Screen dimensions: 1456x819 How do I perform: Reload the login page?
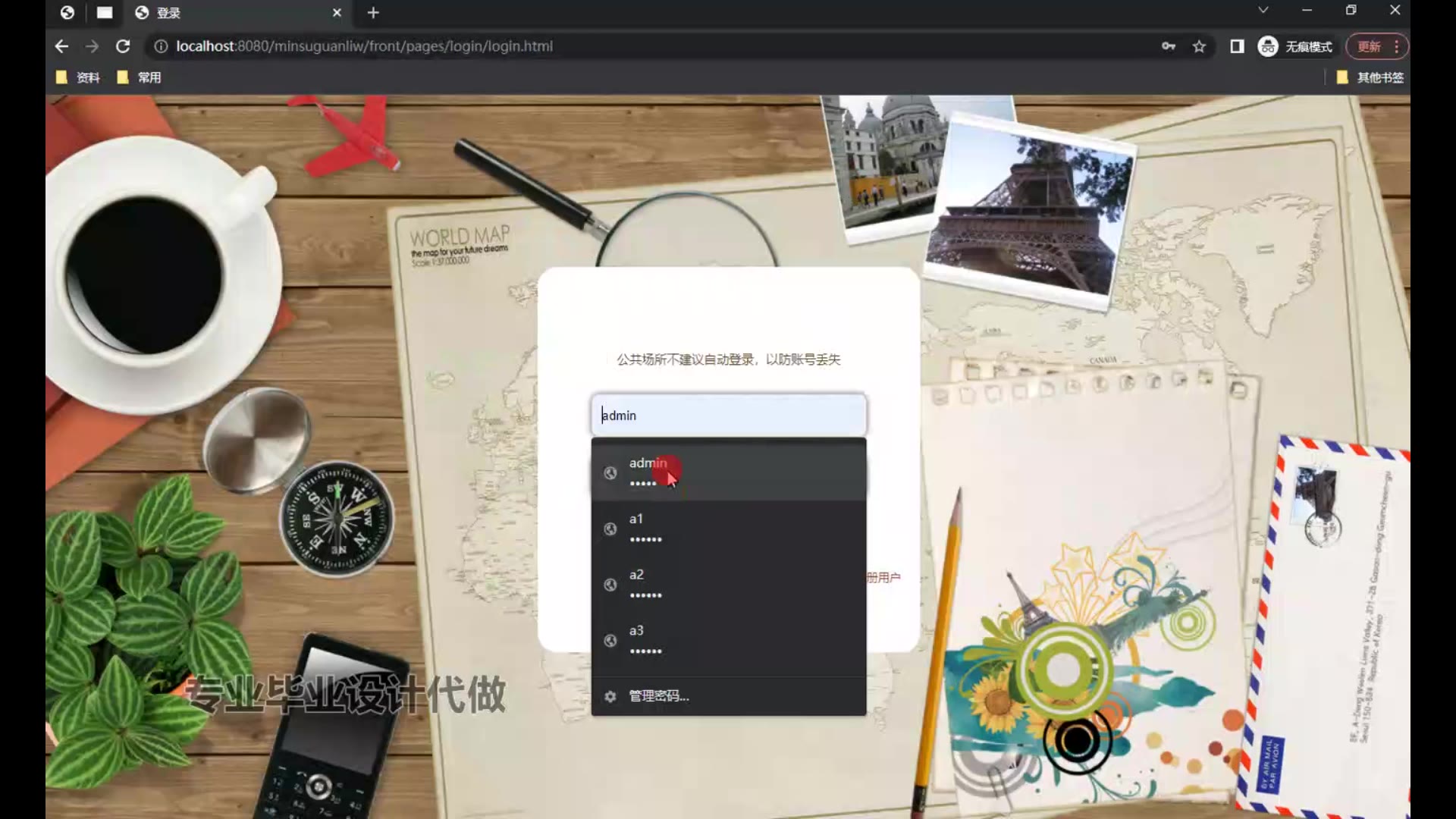coord(123,46)
